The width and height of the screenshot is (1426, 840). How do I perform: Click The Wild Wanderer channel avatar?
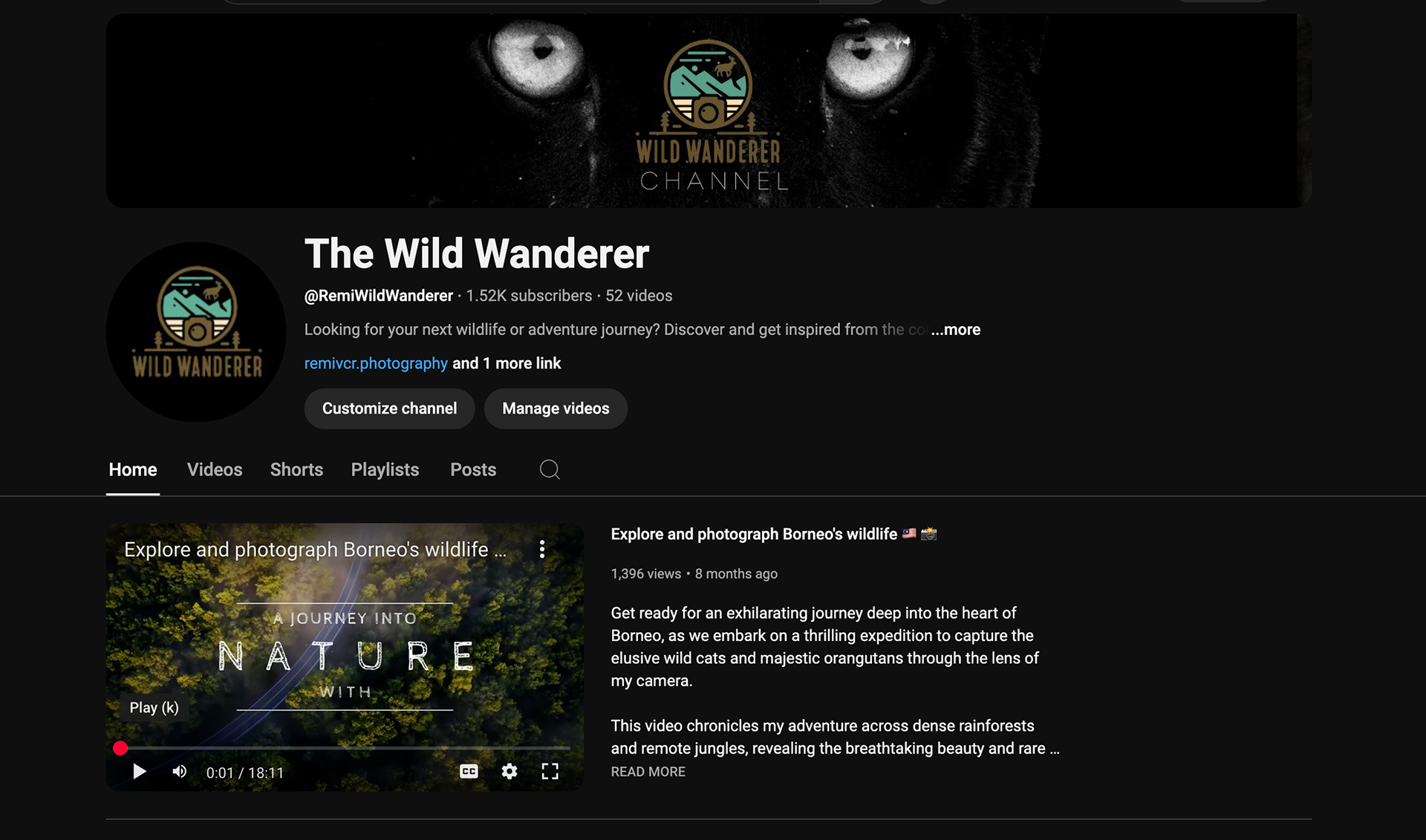tap(196, 332)
